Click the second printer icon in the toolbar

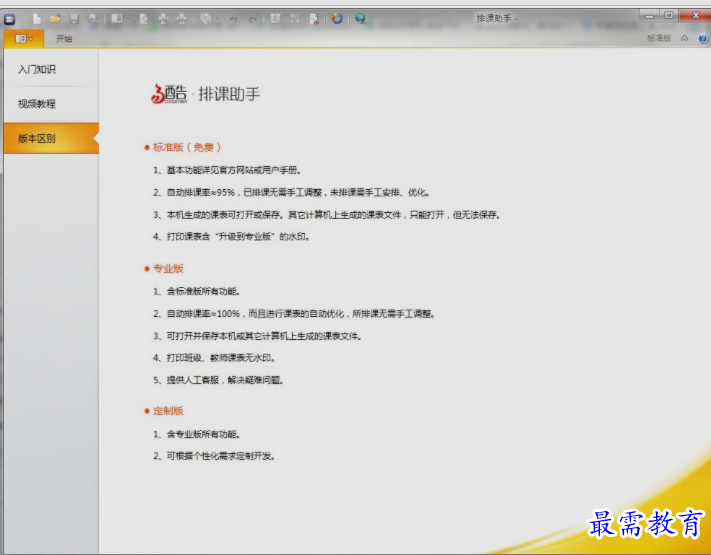coord(182,19)
